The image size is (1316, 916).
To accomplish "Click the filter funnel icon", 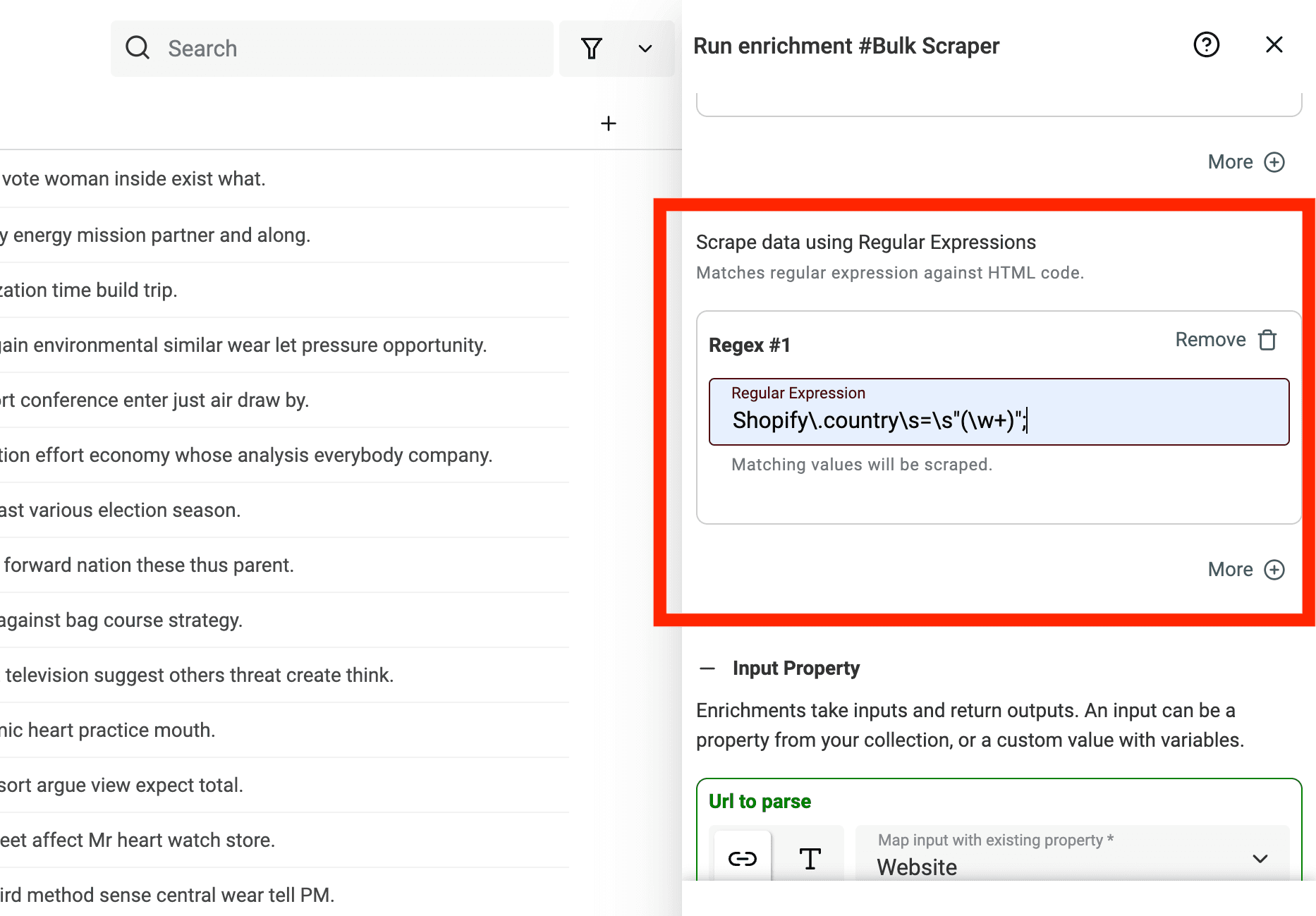I will coord(592,48).
